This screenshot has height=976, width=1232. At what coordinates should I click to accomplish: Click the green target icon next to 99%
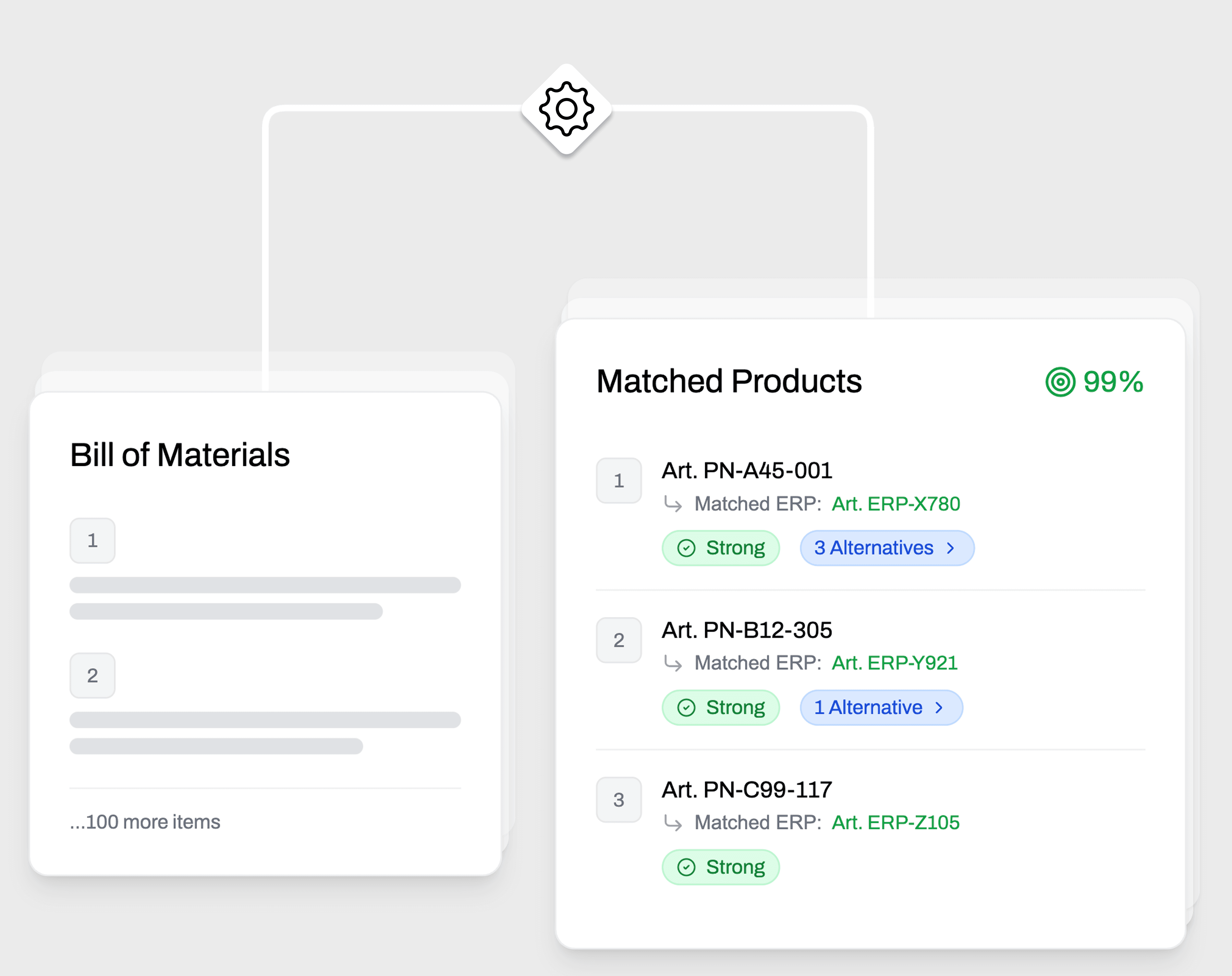[x=1062, y=382]
